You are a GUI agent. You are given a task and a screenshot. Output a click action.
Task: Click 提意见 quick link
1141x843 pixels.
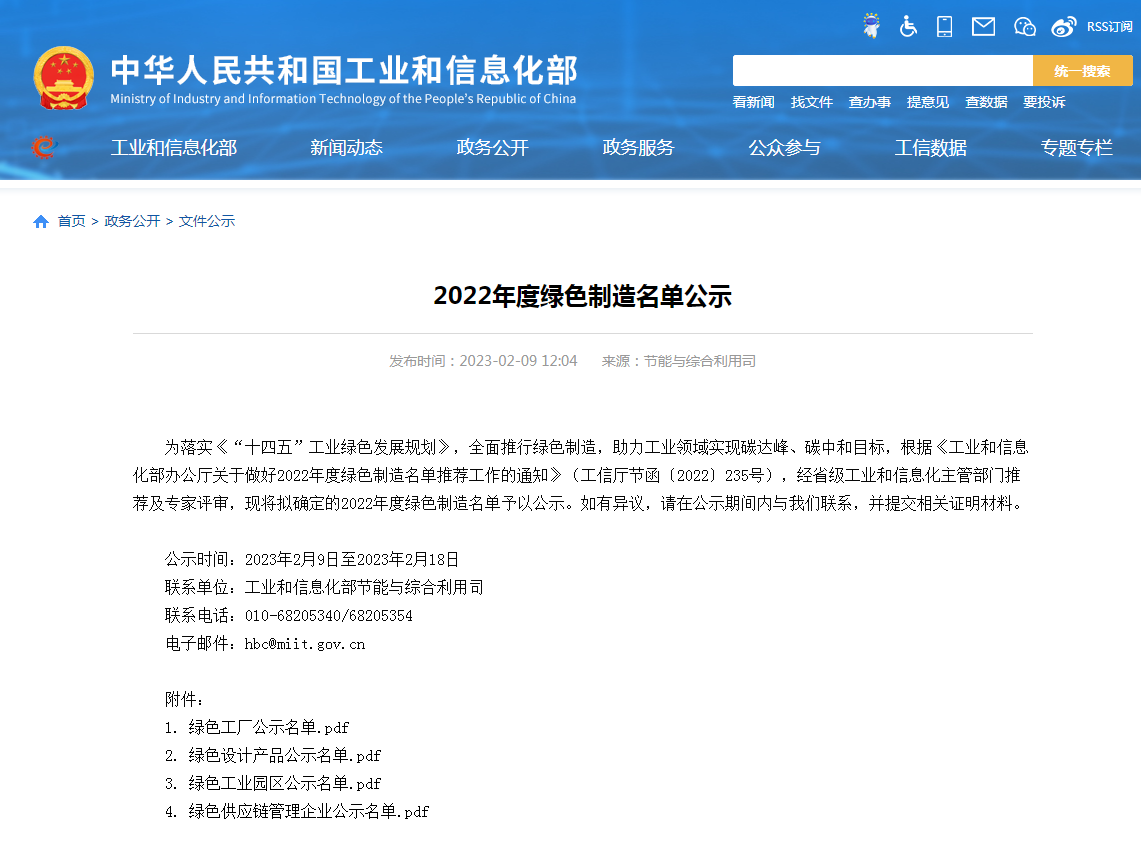click(x=928, y=102)
